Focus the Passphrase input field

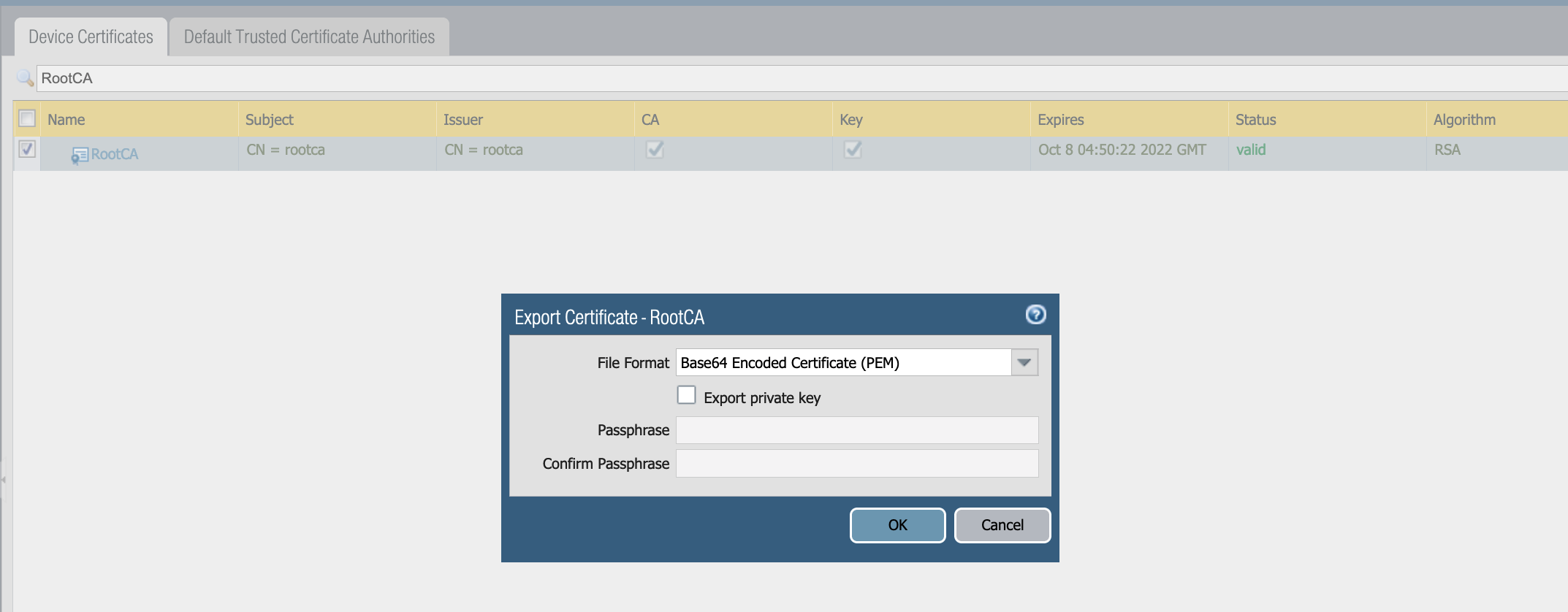pos(856,430)
